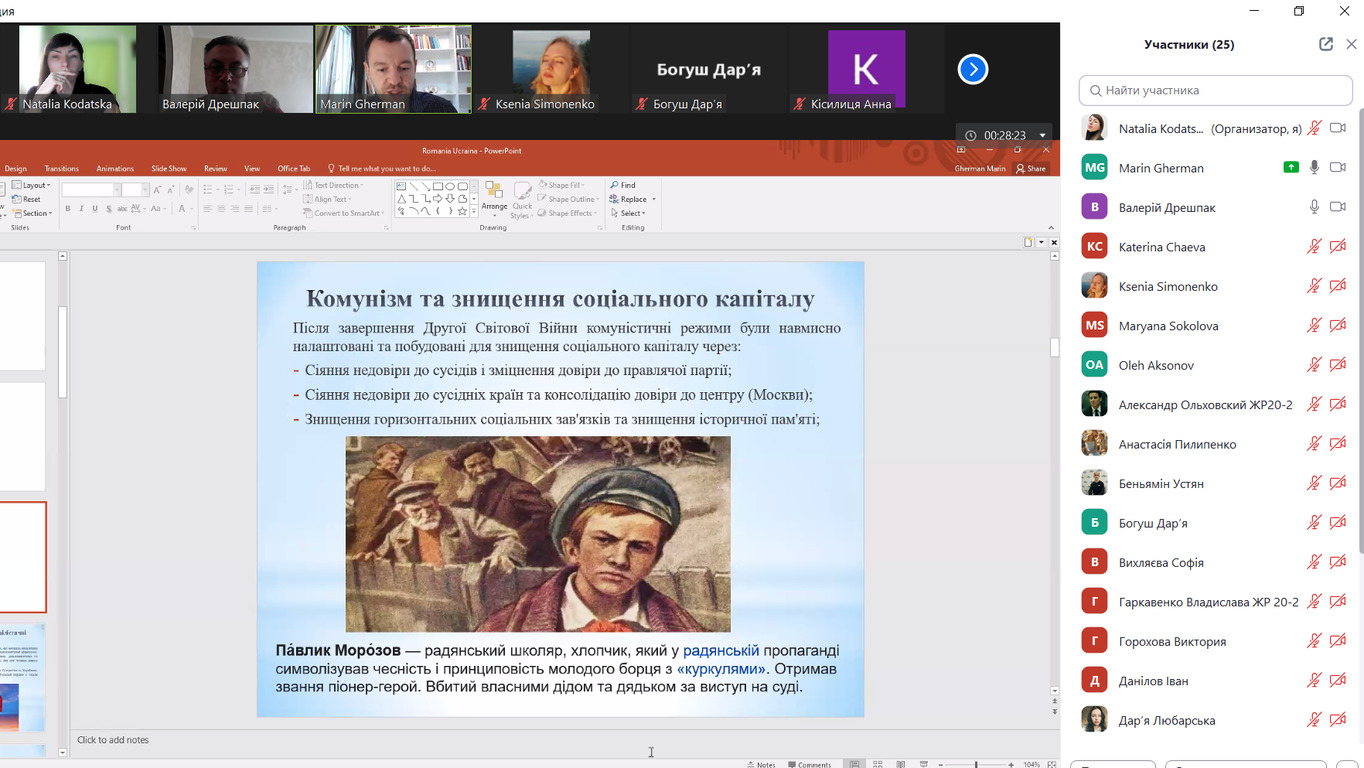Screen dimensions: 1364x768
Task: Click Marin Gherman's microphone icon in list
Action: 1315,168
